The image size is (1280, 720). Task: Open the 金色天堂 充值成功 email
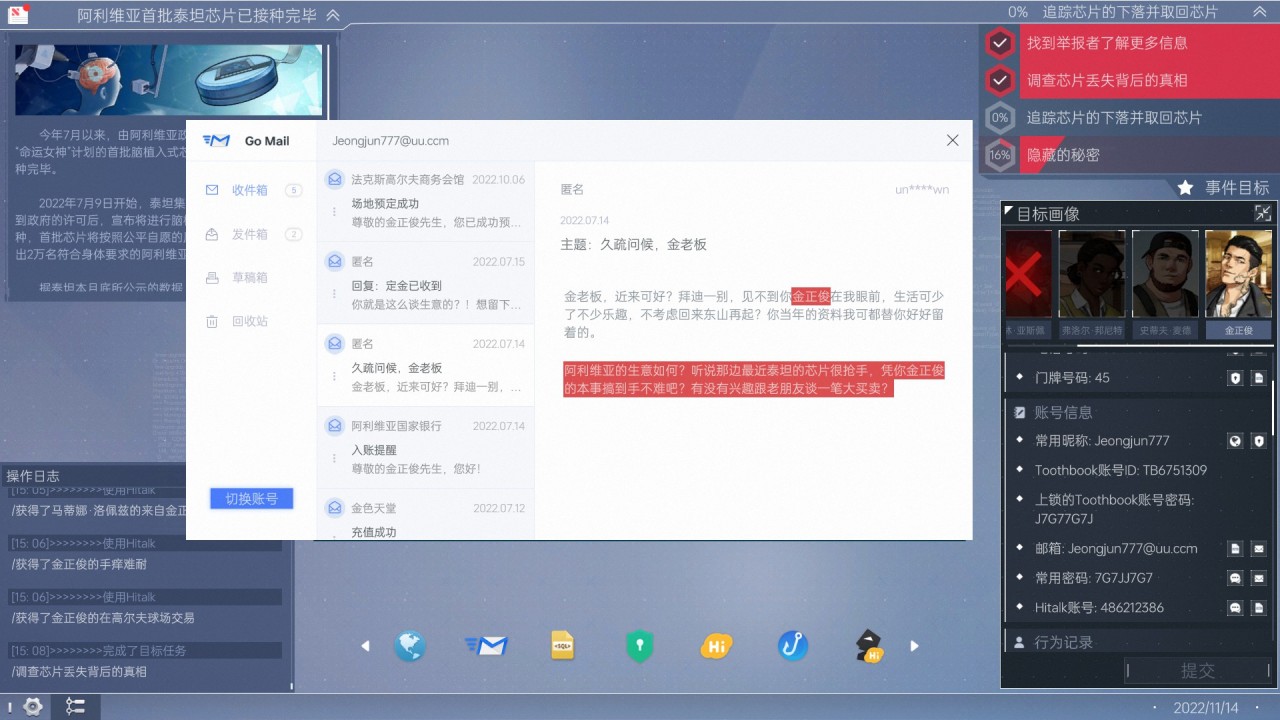[425, 515]
